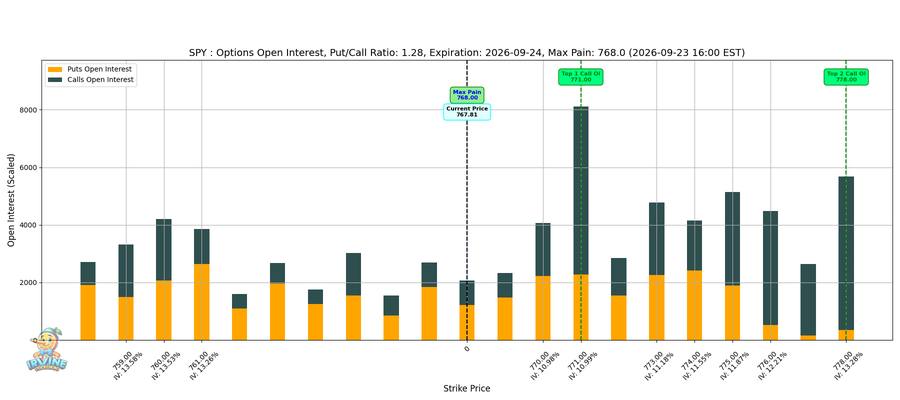Click the orange puts bar at strike 774
Image resolution: width=900 pixels, height=400 pixels.
click(x=695, y=305)
